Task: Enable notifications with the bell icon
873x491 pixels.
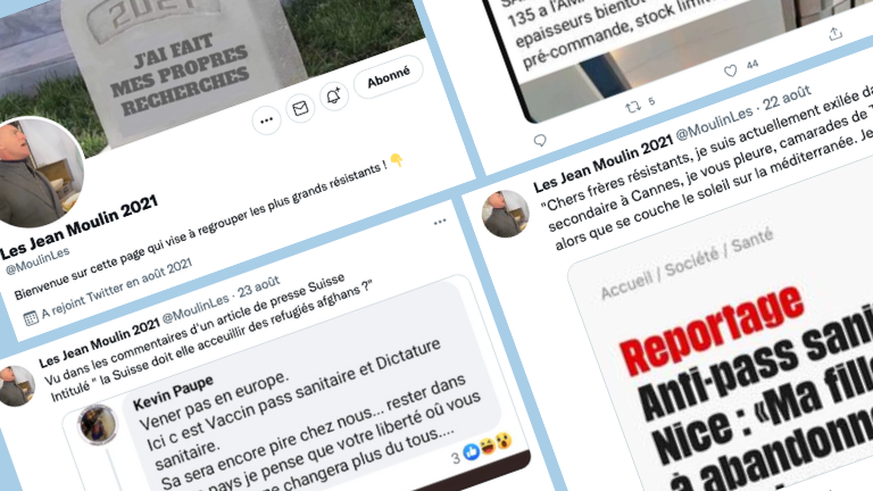Action: [x=333, y=96]
